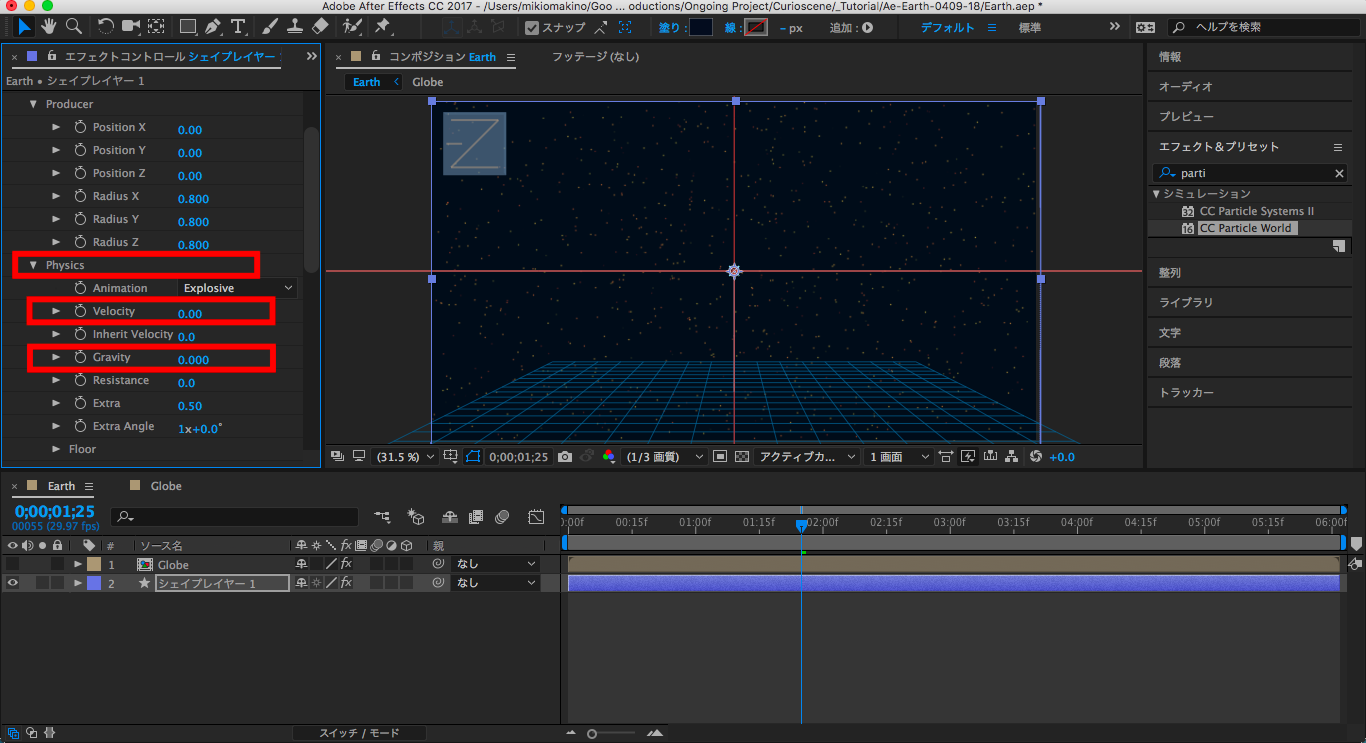Switch to the Globe timeline tab
The width and height of the screenshot is (1366, 743).
(x=165, y=486)
